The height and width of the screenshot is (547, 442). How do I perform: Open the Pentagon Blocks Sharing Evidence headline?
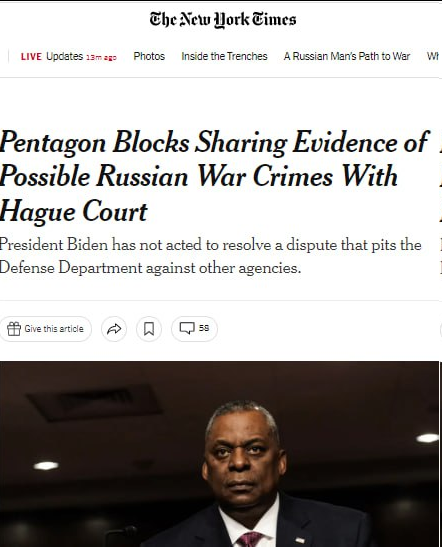[x=214, y=176]
